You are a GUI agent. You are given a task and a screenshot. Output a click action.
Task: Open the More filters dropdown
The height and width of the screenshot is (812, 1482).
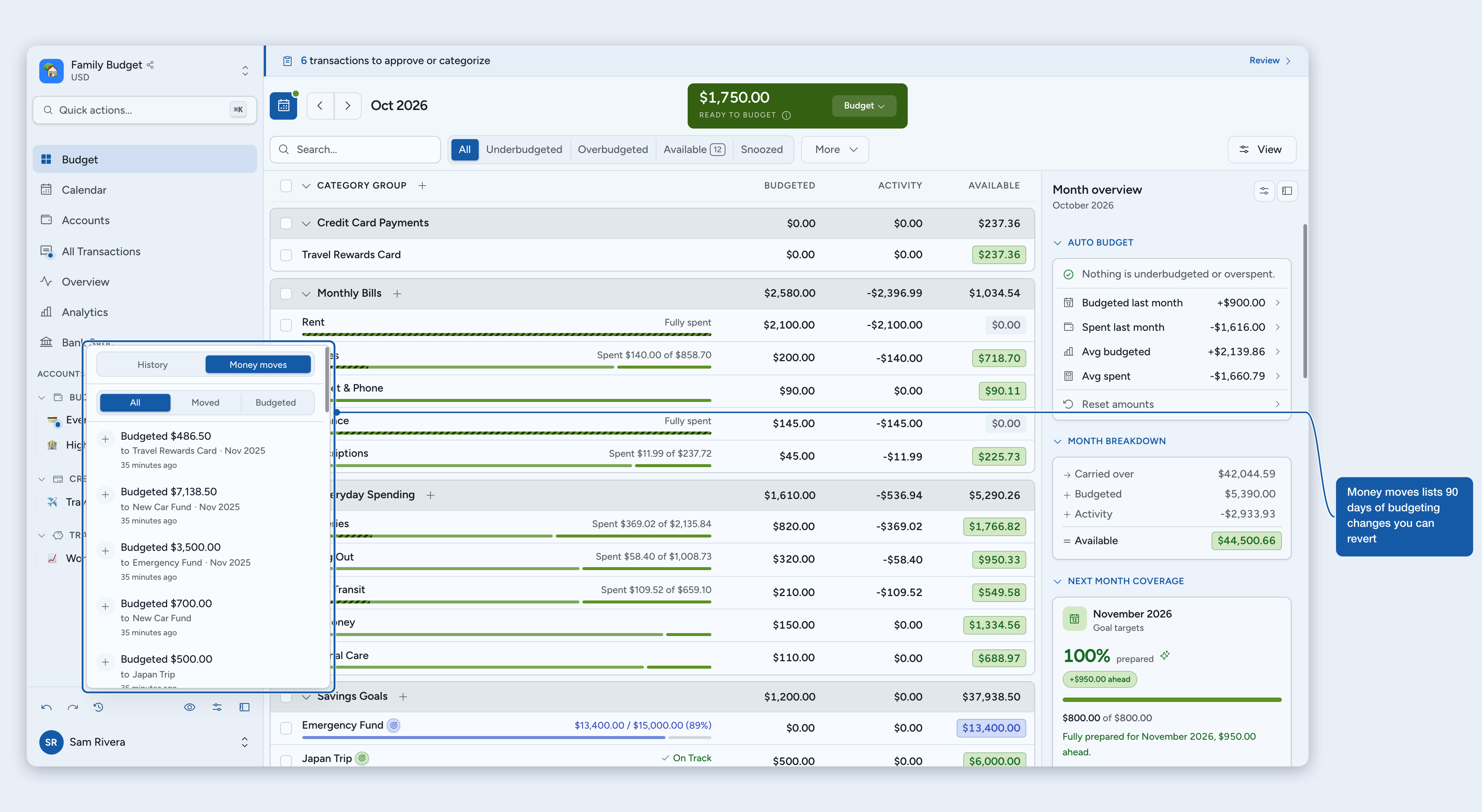click(x=835, y=150)
